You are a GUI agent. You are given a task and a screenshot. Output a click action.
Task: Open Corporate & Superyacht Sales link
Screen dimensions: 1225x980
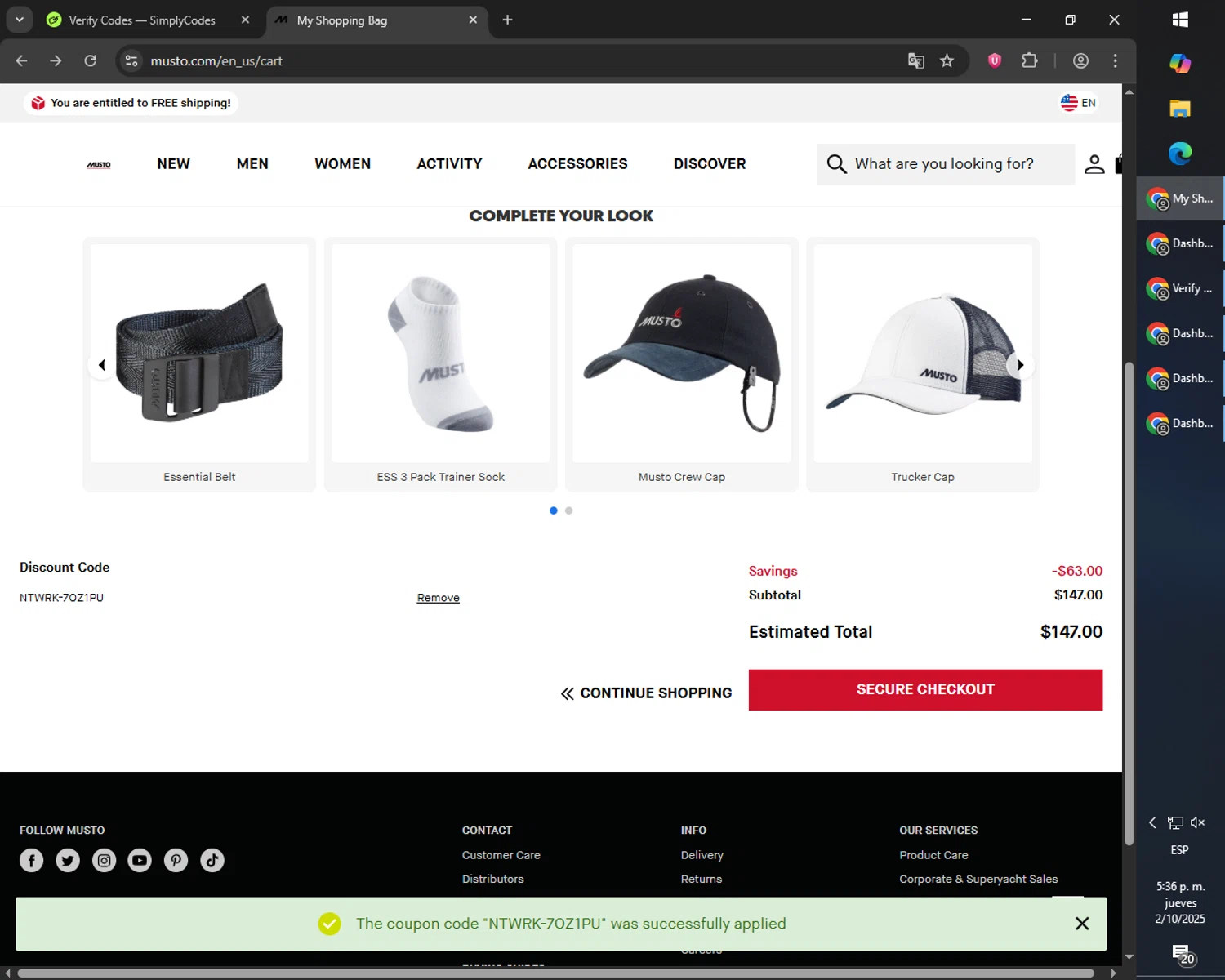tap(978, 879)
